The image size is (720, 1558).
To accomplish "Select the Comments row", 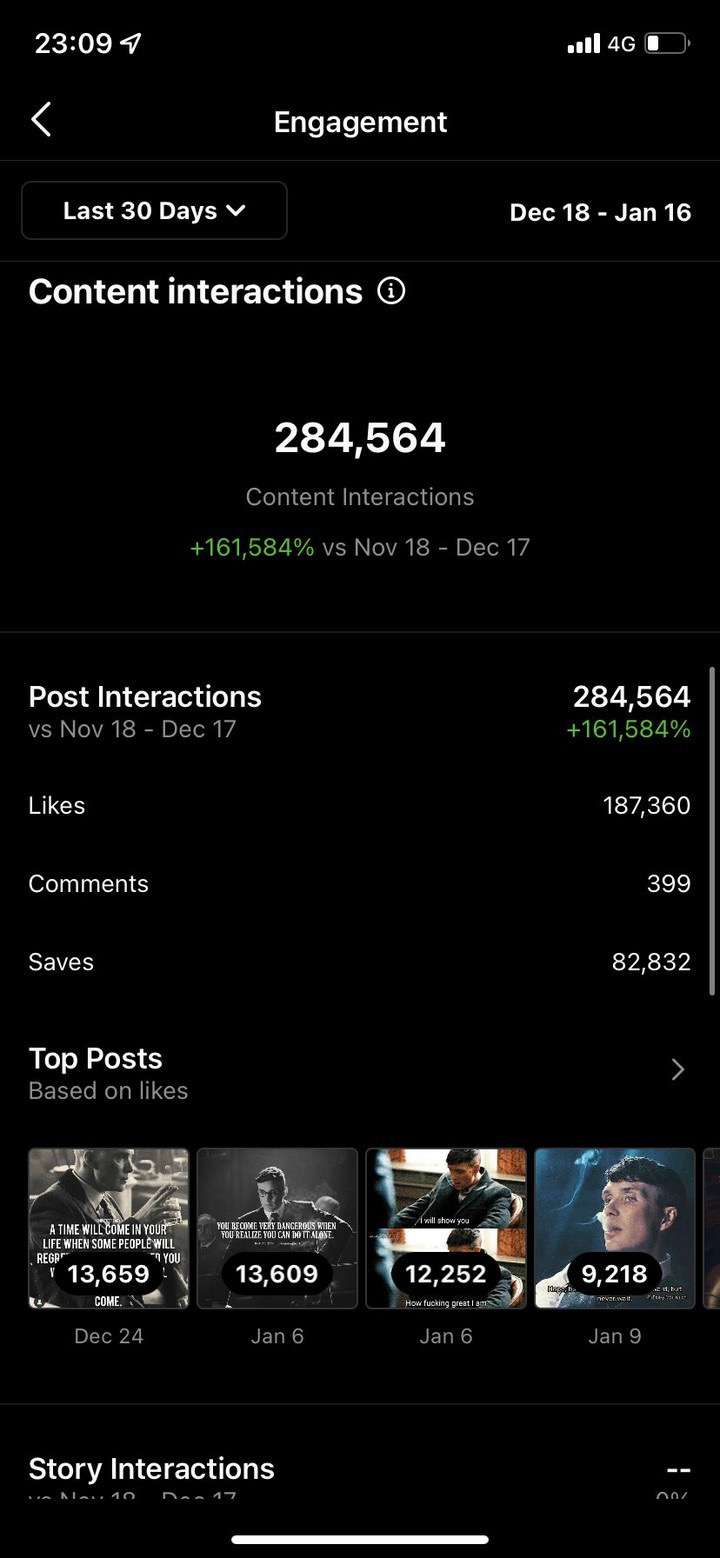I will [x=360, y=883].
